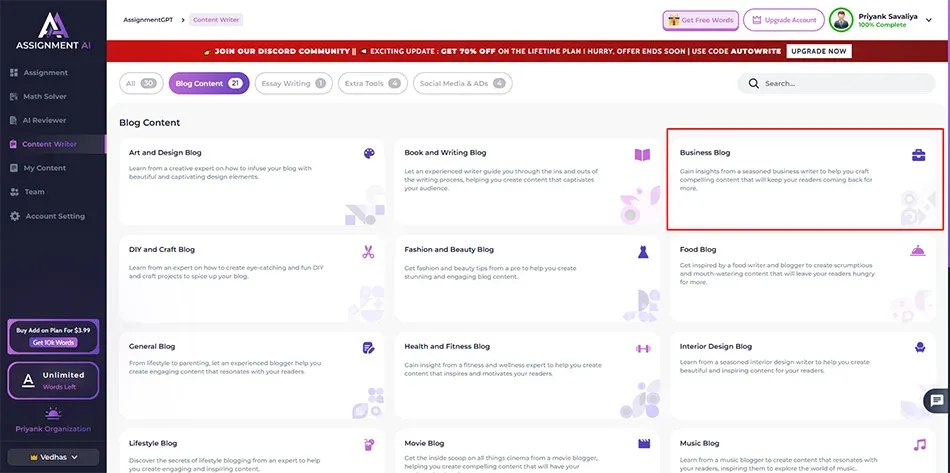Image resolution: width=950 pixels, height=473 pixels.
Task: Switch to the Extra Tools tab
Action: point(374,84)
